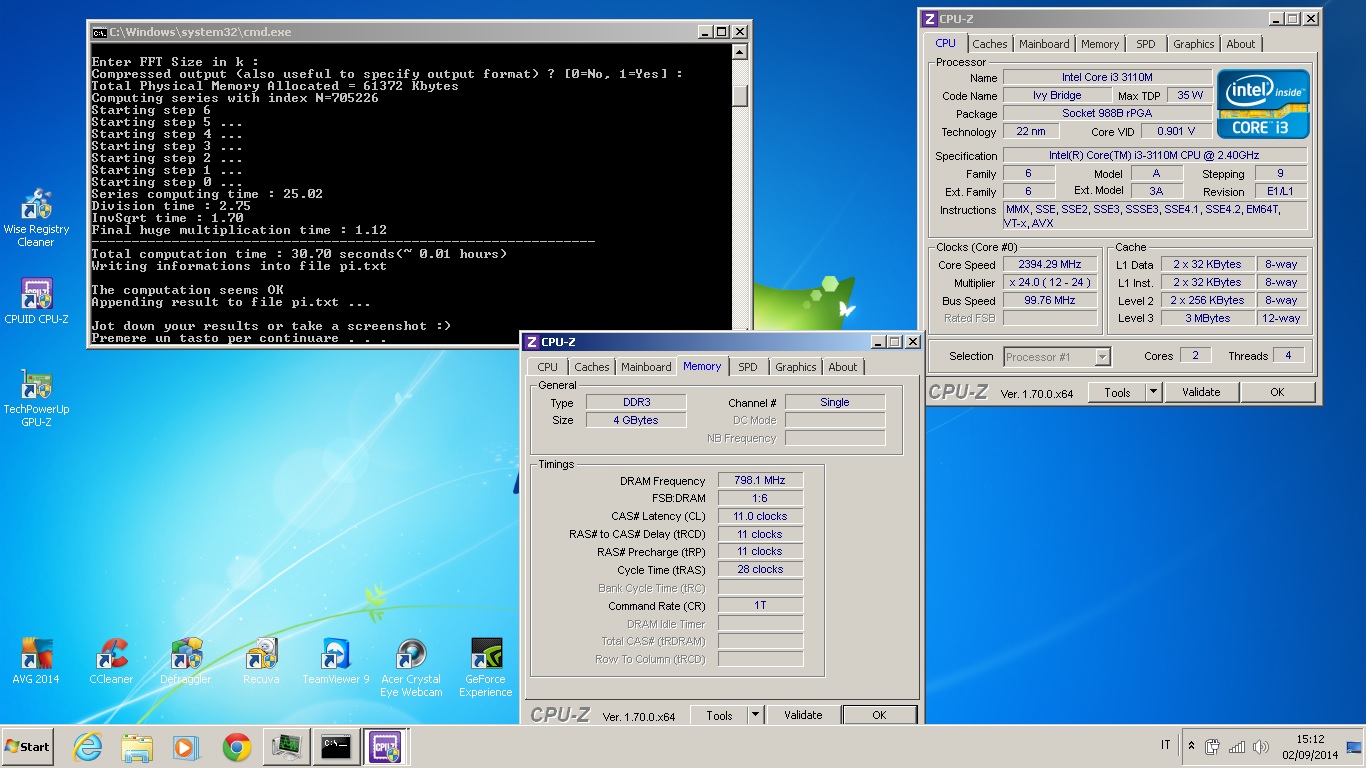The height and width of the screenshot is (768, 1366).
Task: Launch CCleaner desktop shortcut
Action: [x=111, y=662]
